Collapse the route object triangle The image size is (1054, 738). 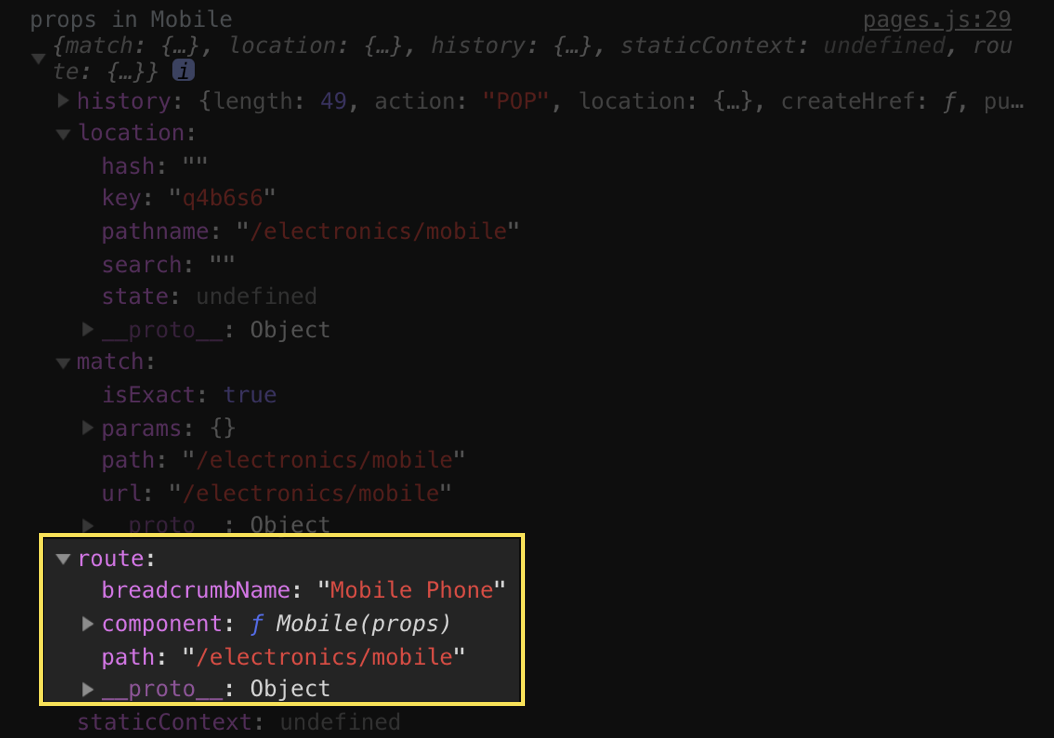[x=63, y=559]
